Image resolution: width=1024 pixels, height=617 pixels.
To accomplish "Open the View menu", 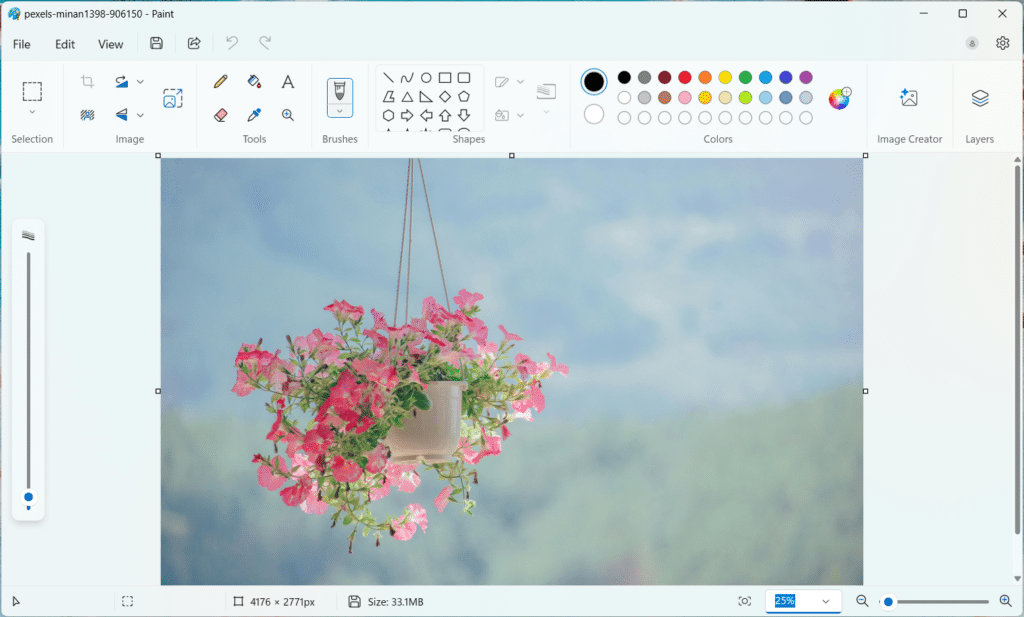I will (x=110, y=44).
